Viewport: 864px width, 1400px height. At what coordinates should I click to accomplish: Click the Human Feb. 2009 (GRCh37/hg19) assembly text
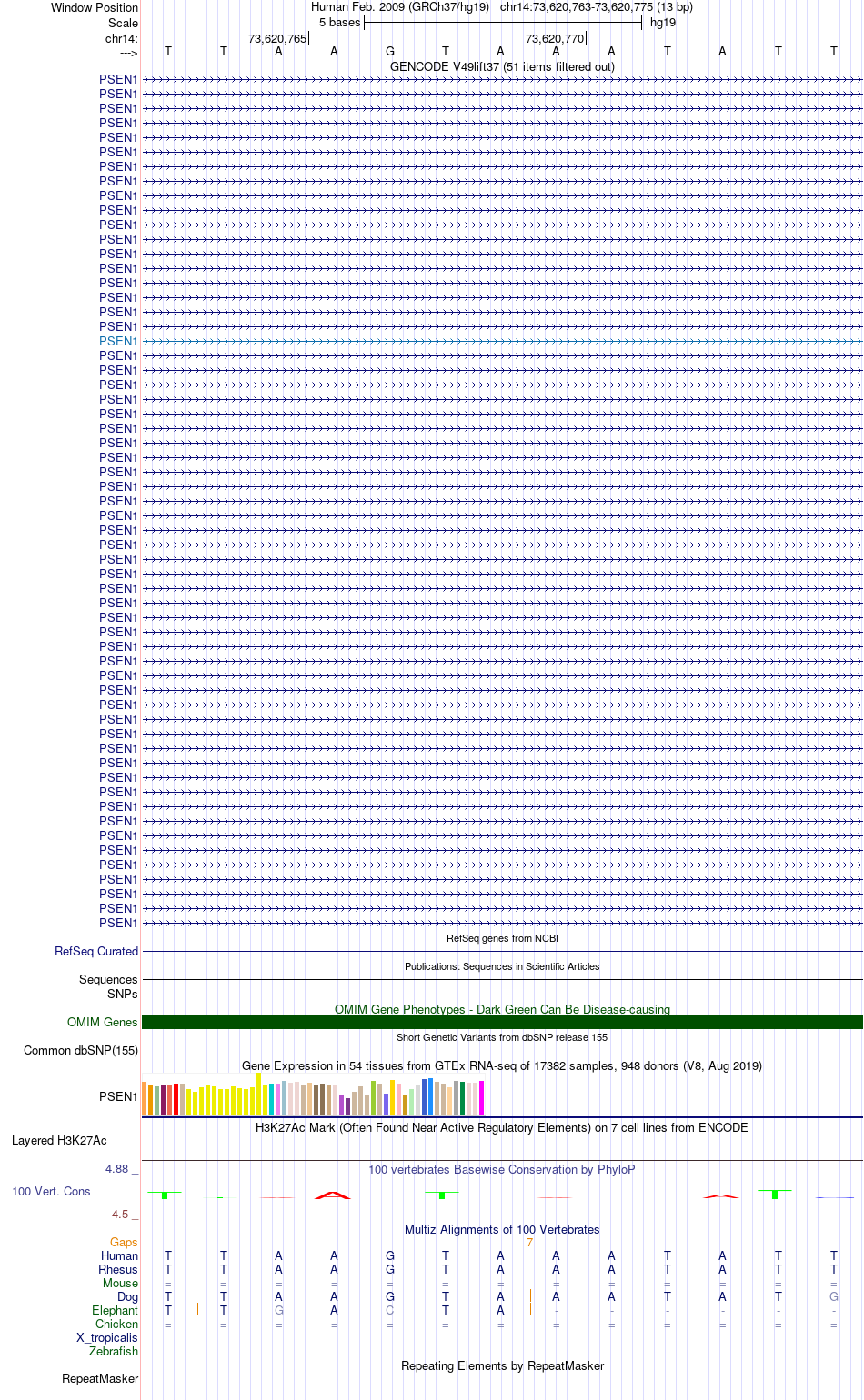[x=400, y=7]
